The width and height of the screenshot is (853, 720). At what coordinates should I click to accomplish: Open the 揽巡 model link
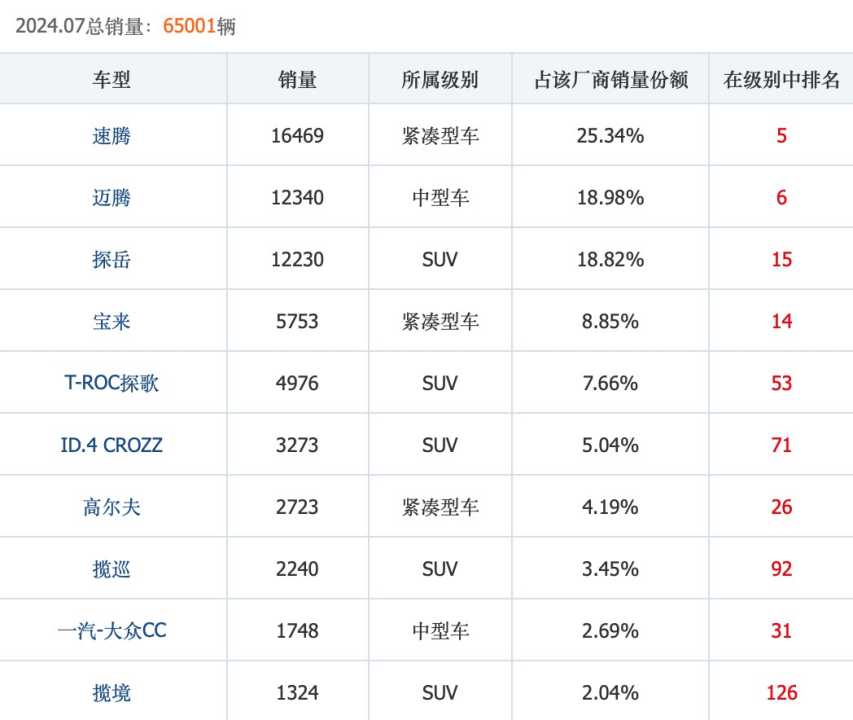coord(112,569)
